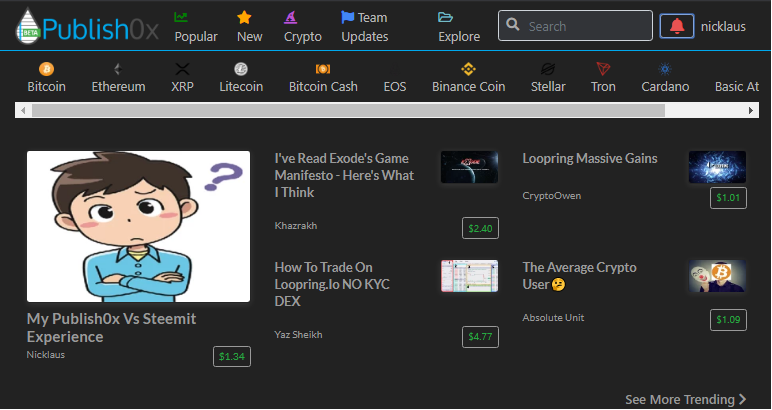Viewport: 772px width, 410px height.
Task: Open I've Read Exode's Game Manifesto article
Action: tap(344, 175)
